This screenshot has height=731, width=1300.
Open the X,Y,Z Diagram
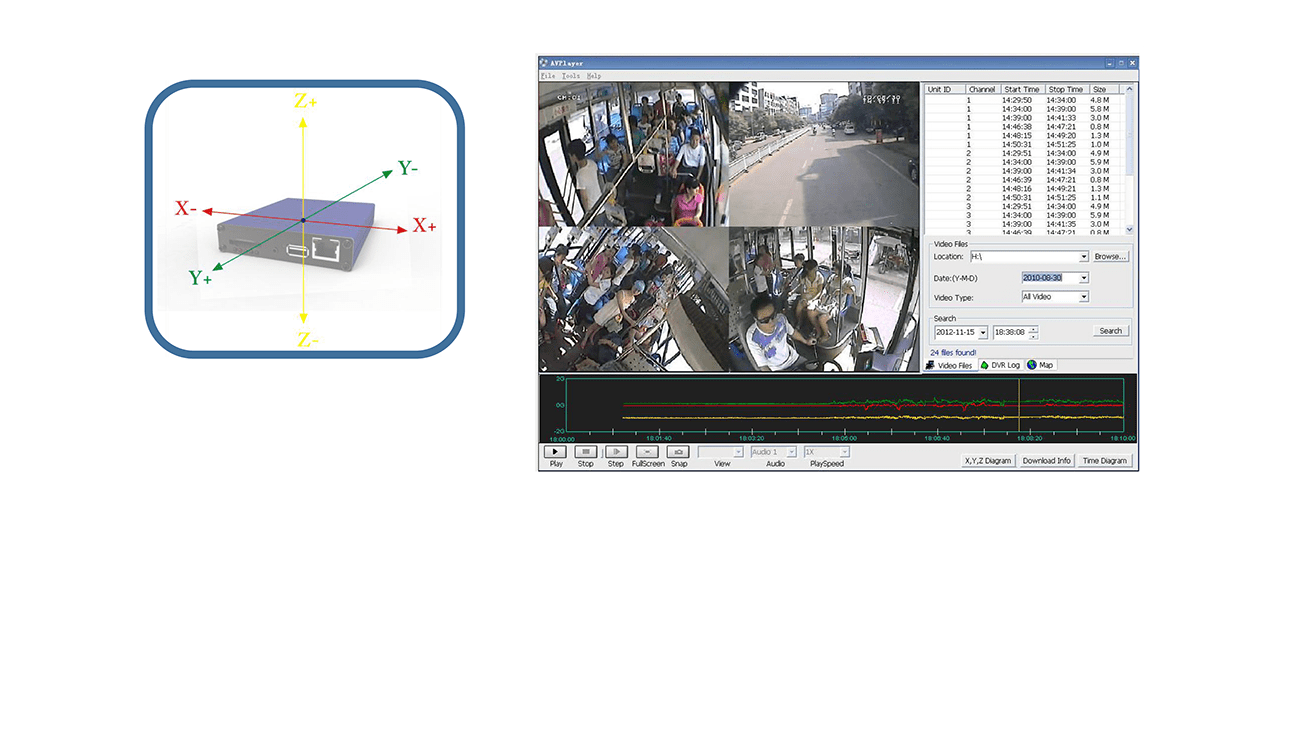point(988,461)
